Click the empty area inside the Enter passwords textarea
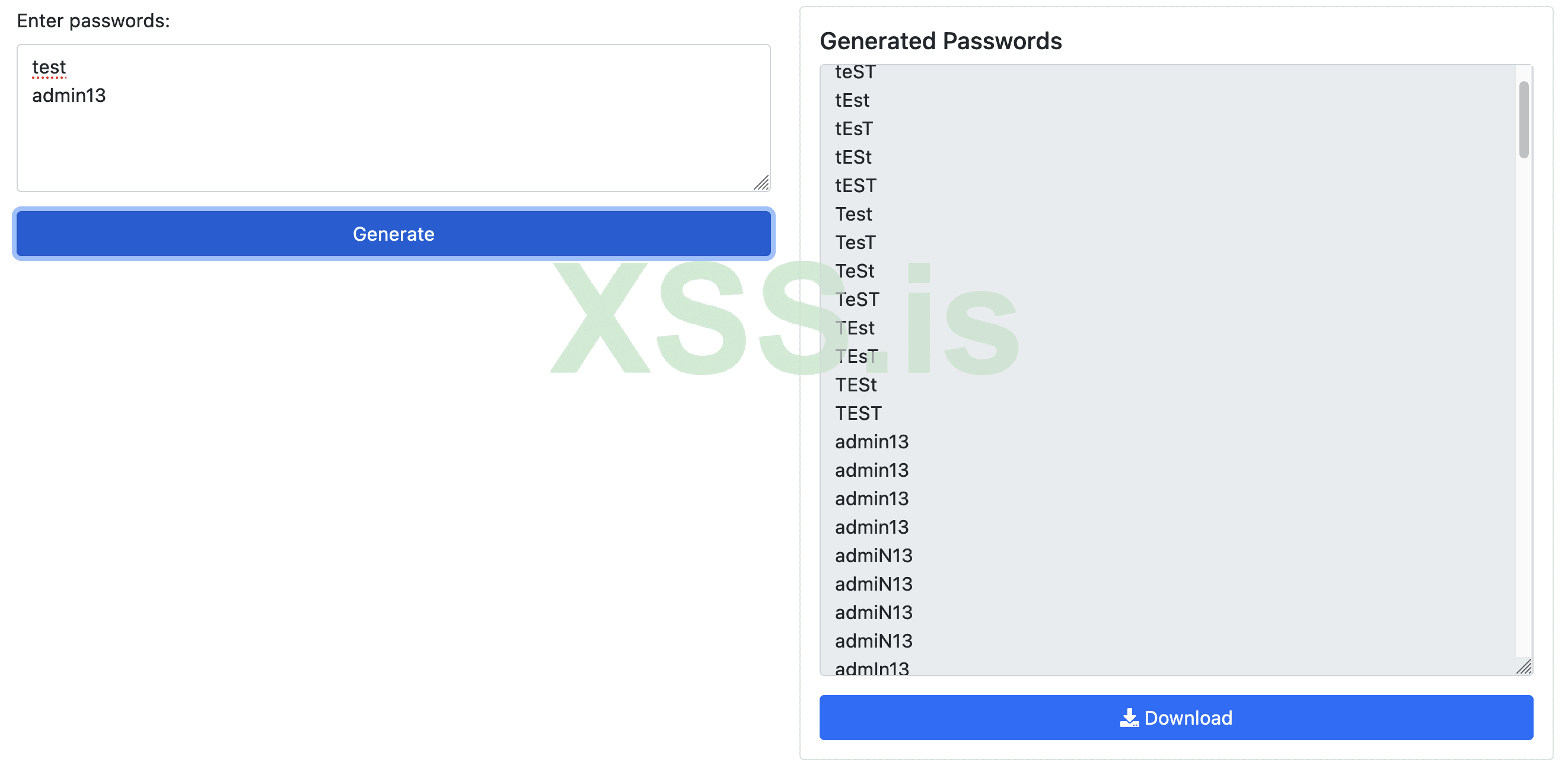This screenshot has width=1568, height=765. point(393,146)
